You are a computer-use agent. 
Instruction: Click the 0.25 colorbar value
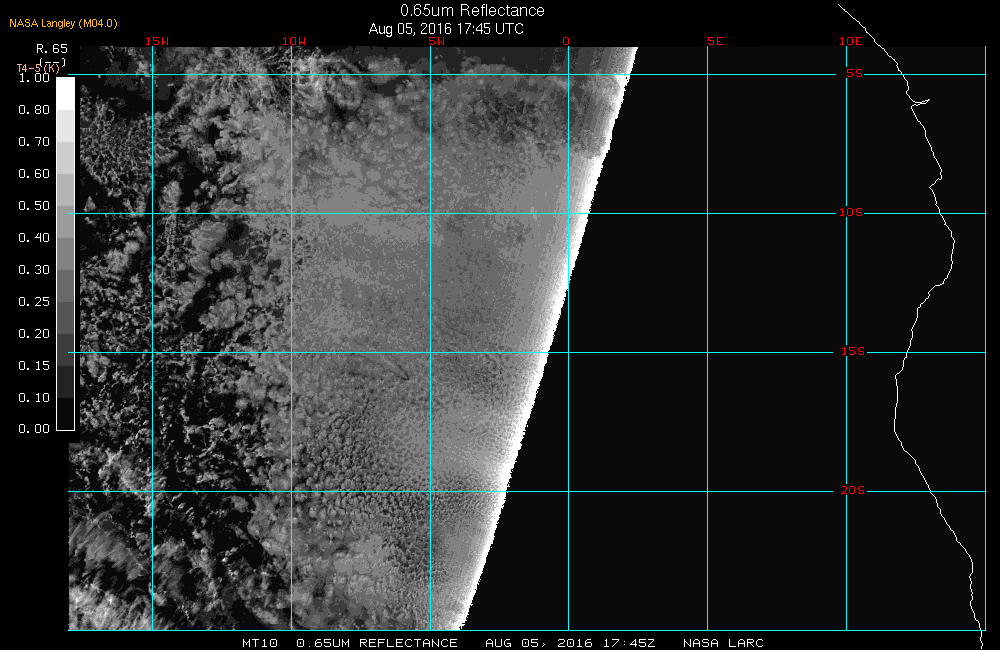(34, 301)
